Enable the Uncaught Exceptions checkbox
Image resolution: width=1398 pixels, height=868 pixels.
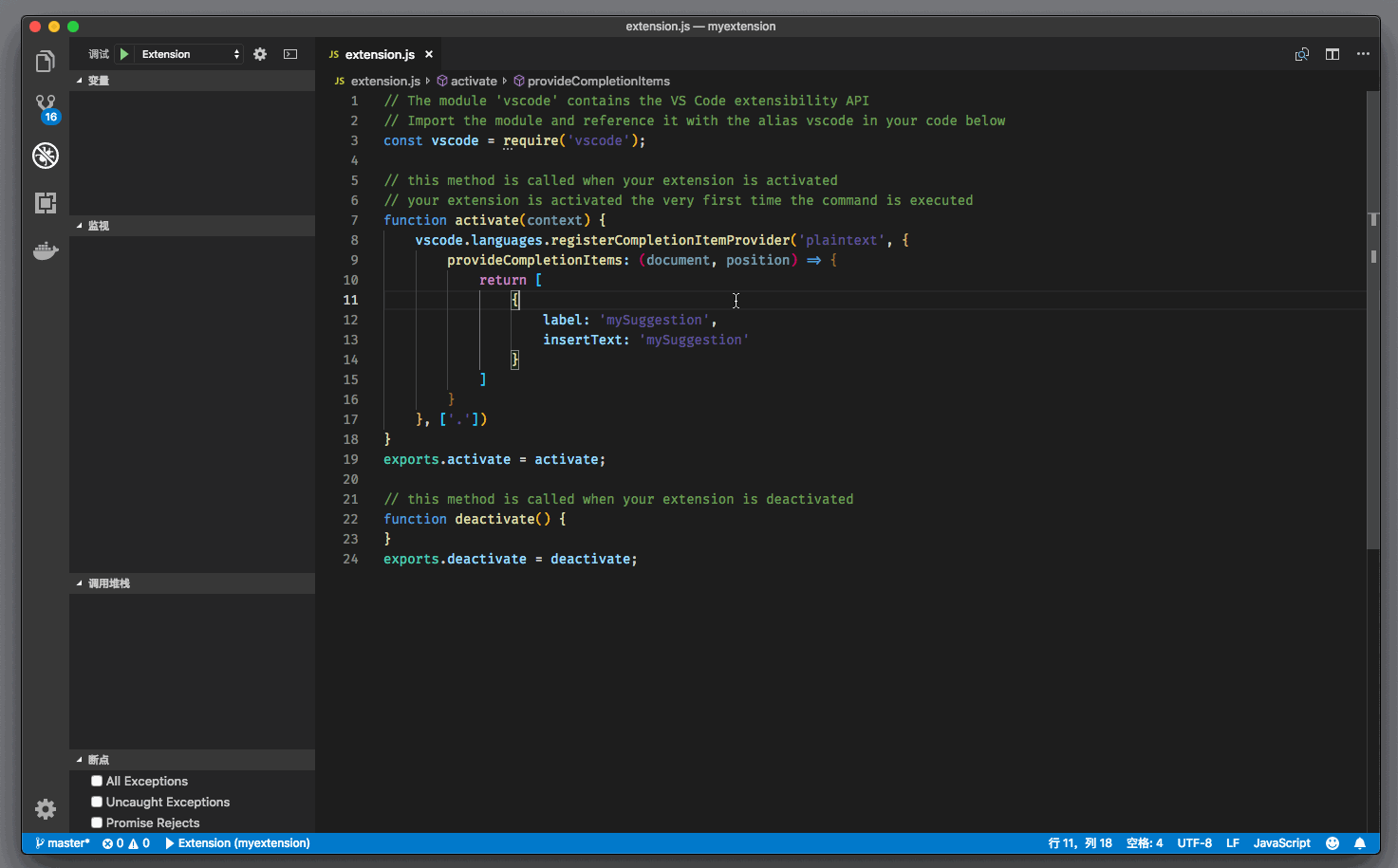pos(97,802)
